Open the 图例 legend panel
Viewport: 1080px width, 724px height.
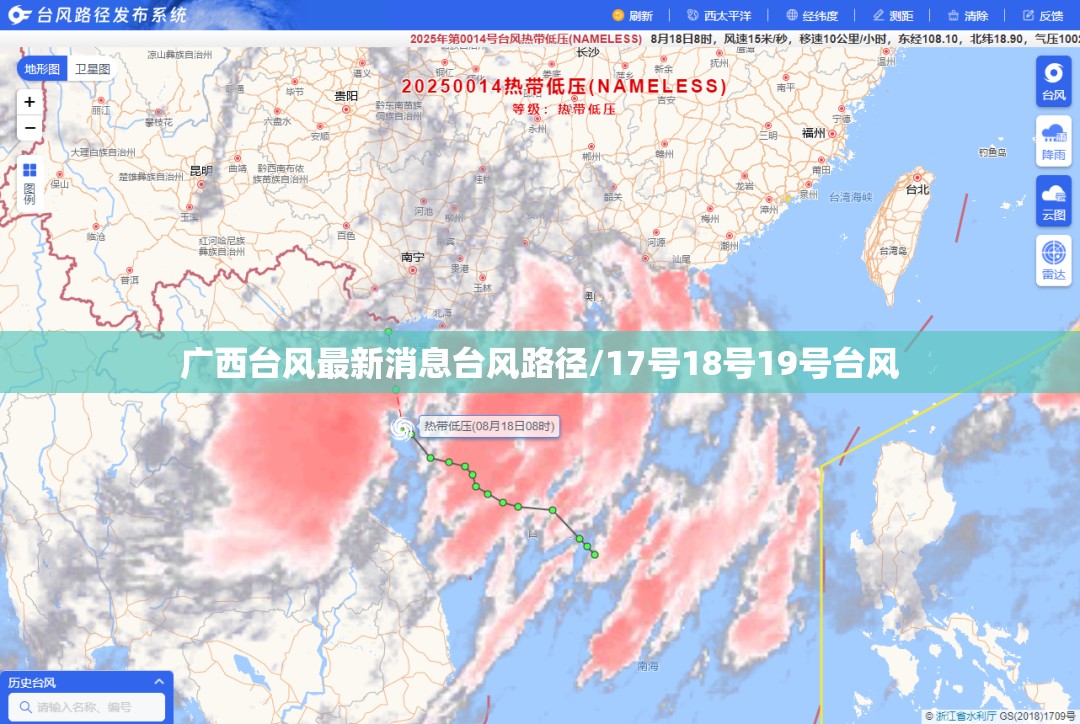pos(30,184)
